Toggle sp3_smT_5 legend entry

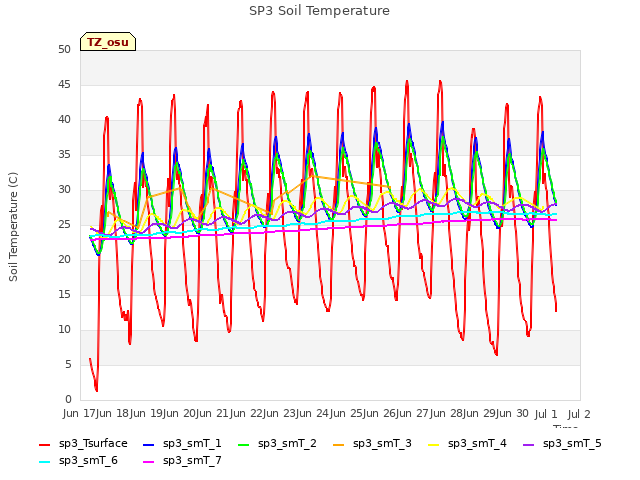[x=562, y=443]
